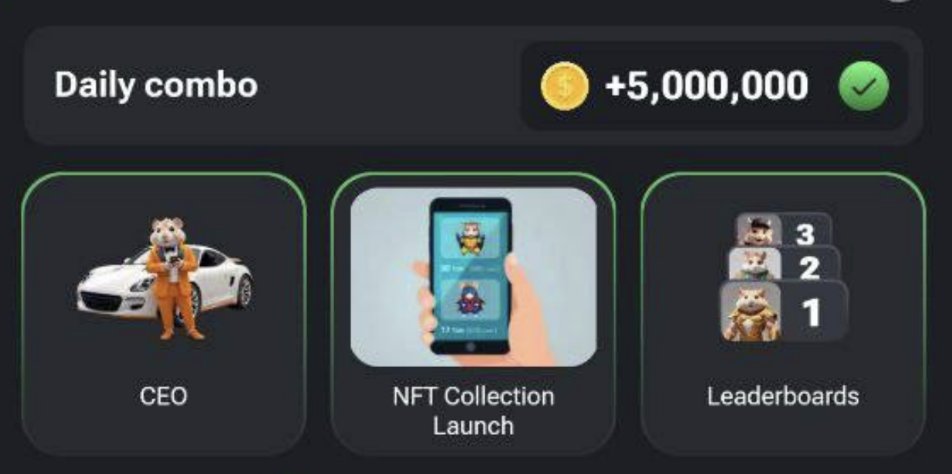The height and width of the screenshot is (474, 952).
Task: Tap the rank 1 hamster avatar
Action: pyautogui.click(x=750, y=312)
